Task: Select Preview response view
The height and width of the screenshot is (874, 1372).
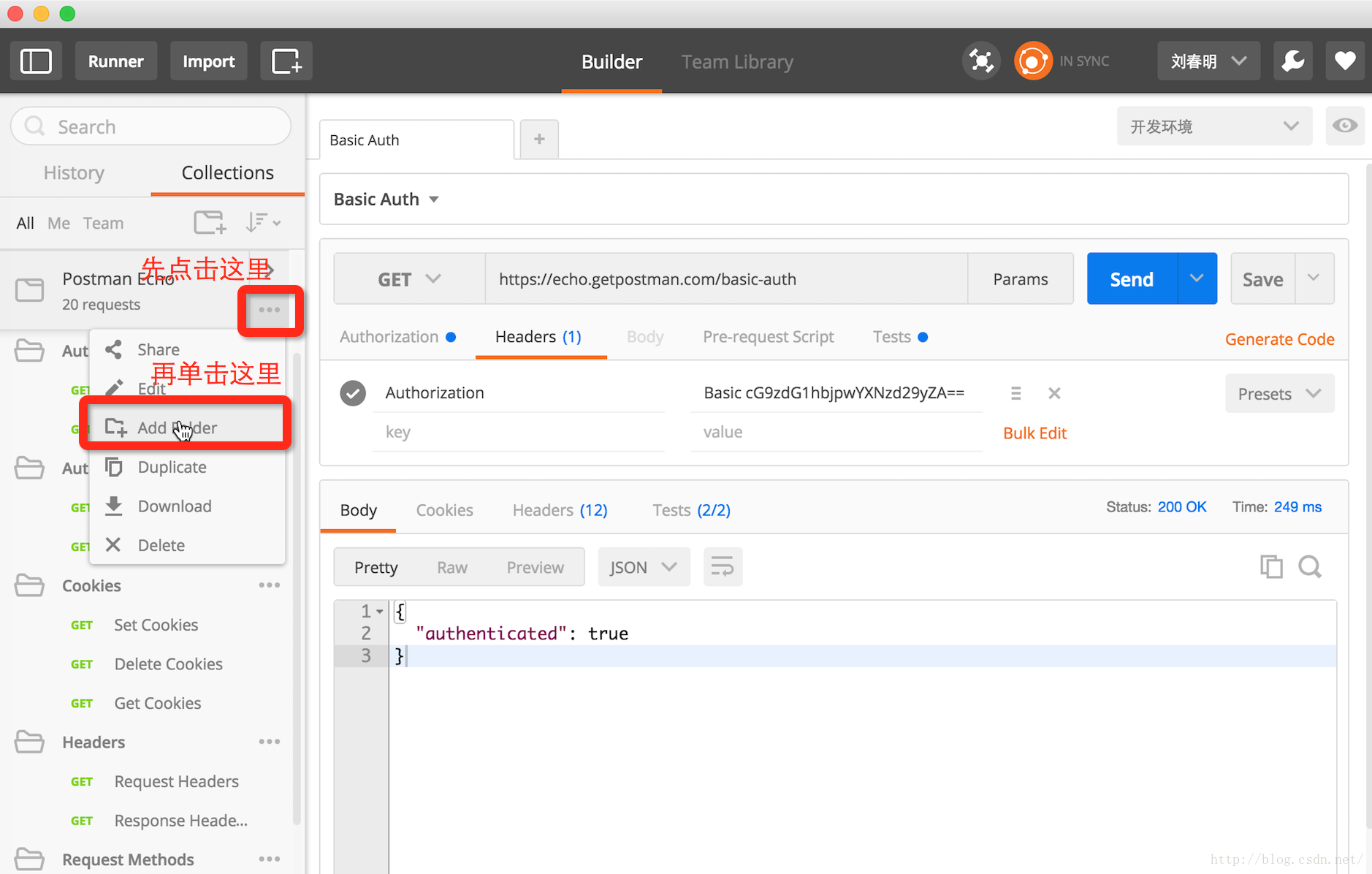Action: 536,567
